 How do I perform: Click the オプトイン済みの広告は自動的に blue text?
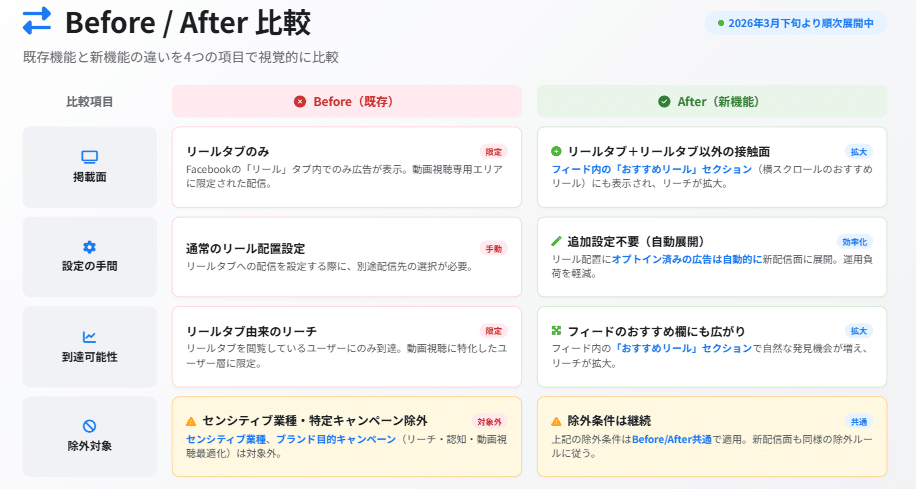[x=686, y=259]
